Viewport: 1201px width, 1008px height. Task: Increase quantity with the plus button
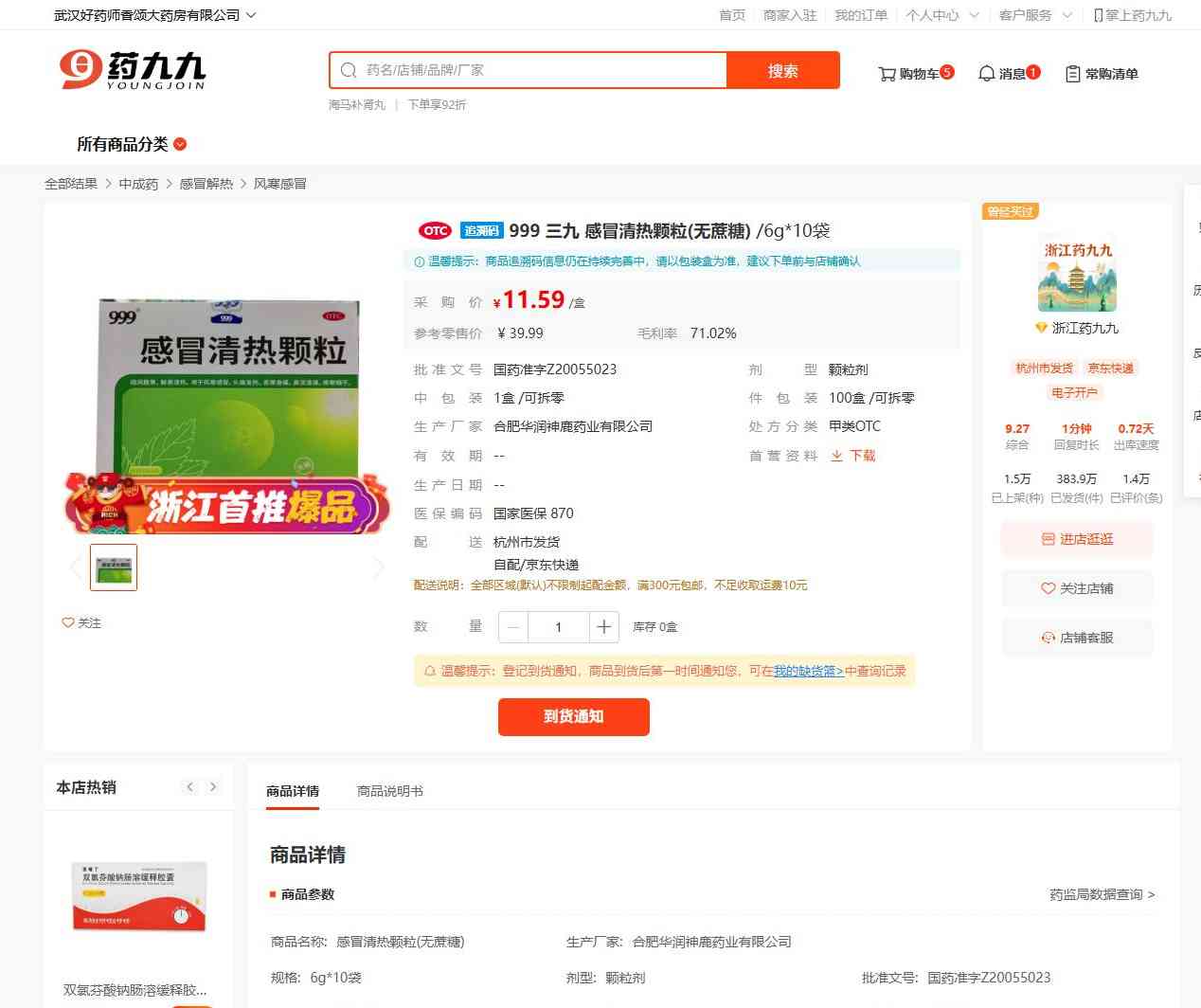pos(603,627)
